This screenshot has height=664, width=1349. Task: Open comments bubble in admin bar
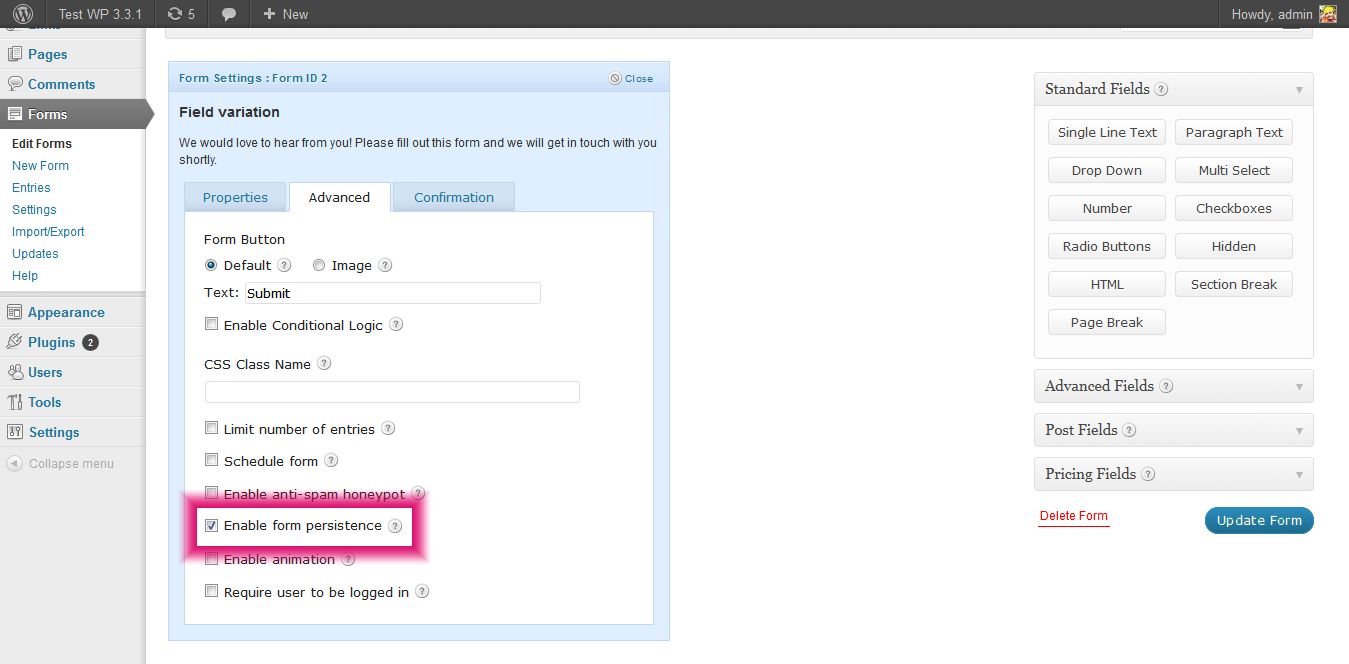pos(229,14)
